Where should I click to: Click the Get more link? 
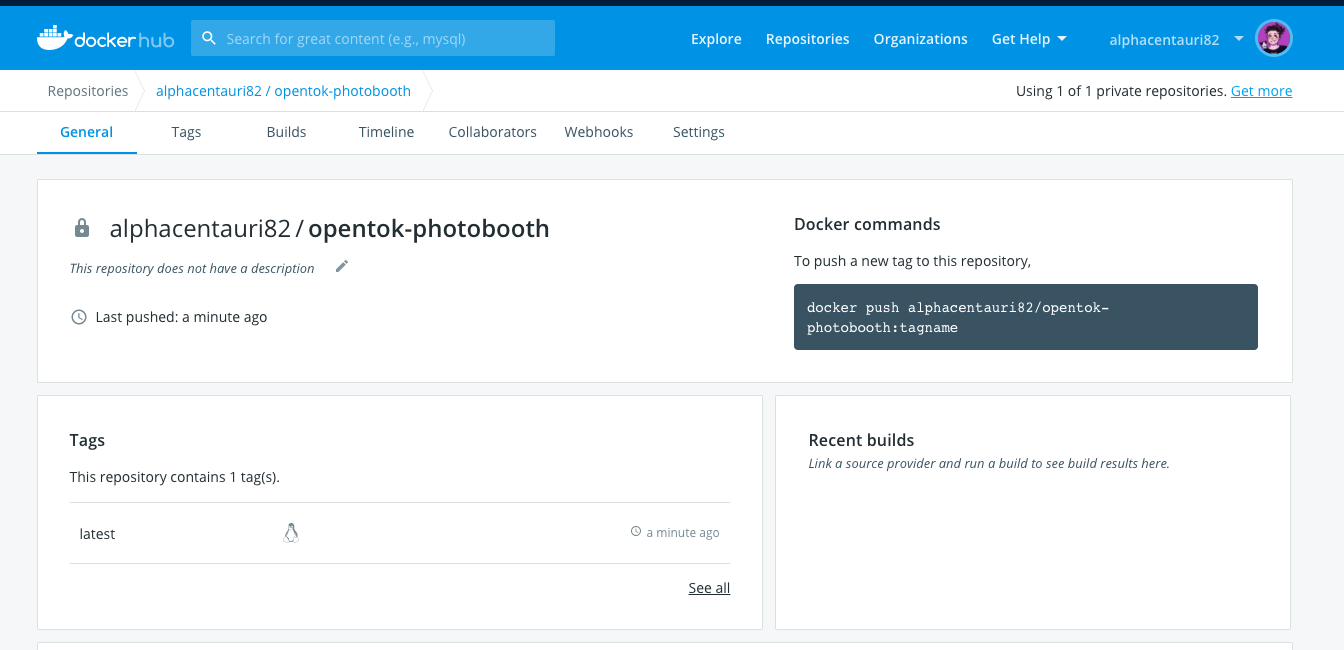click(x=1261, y=91)
